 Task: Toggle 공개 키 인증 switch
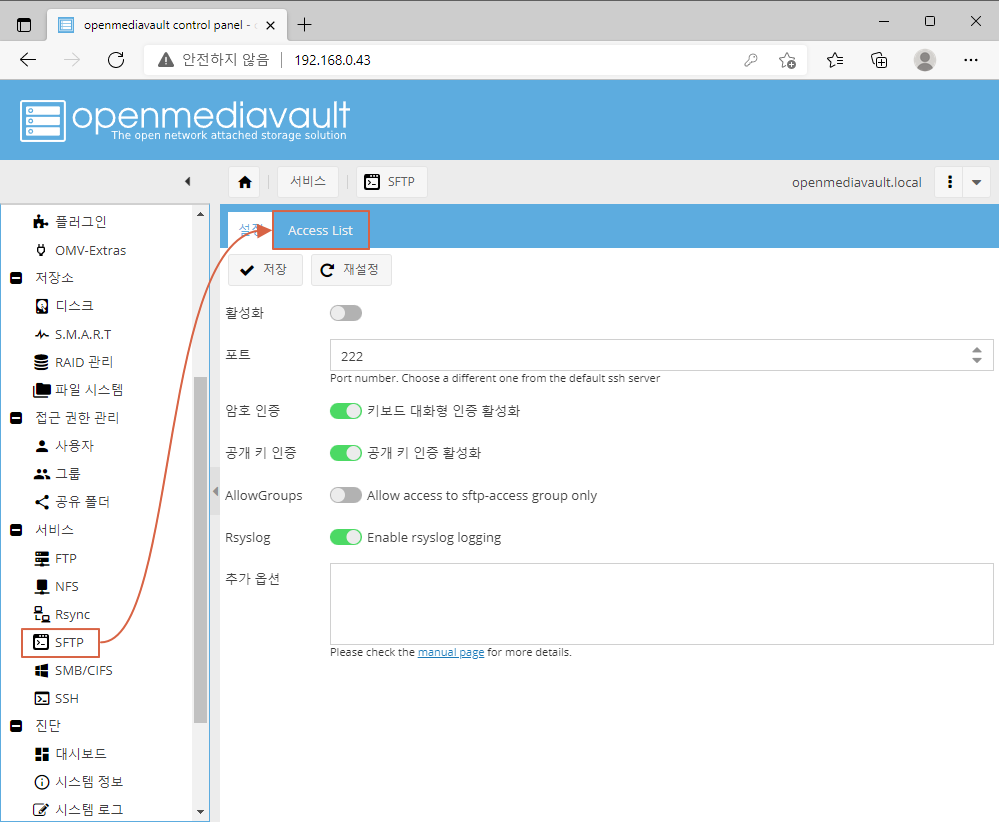coord(346,453)
